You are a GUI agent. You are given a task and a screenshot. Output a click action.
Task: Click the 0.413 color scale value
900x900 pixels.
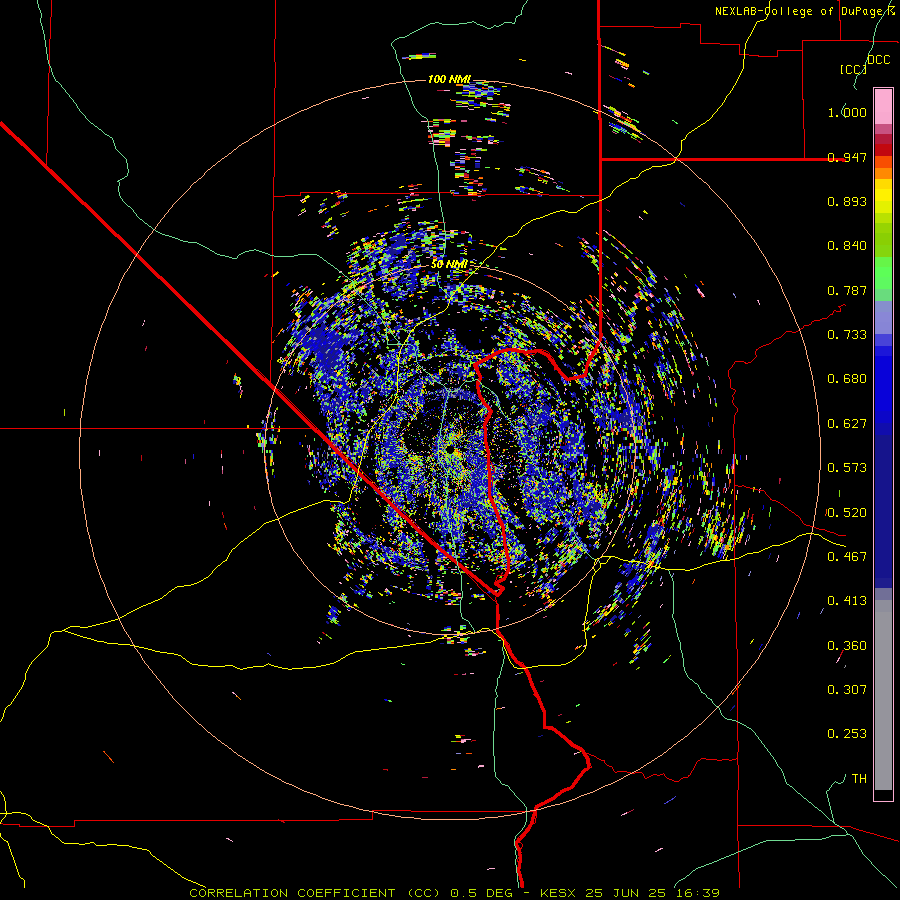tap(847, 601)
